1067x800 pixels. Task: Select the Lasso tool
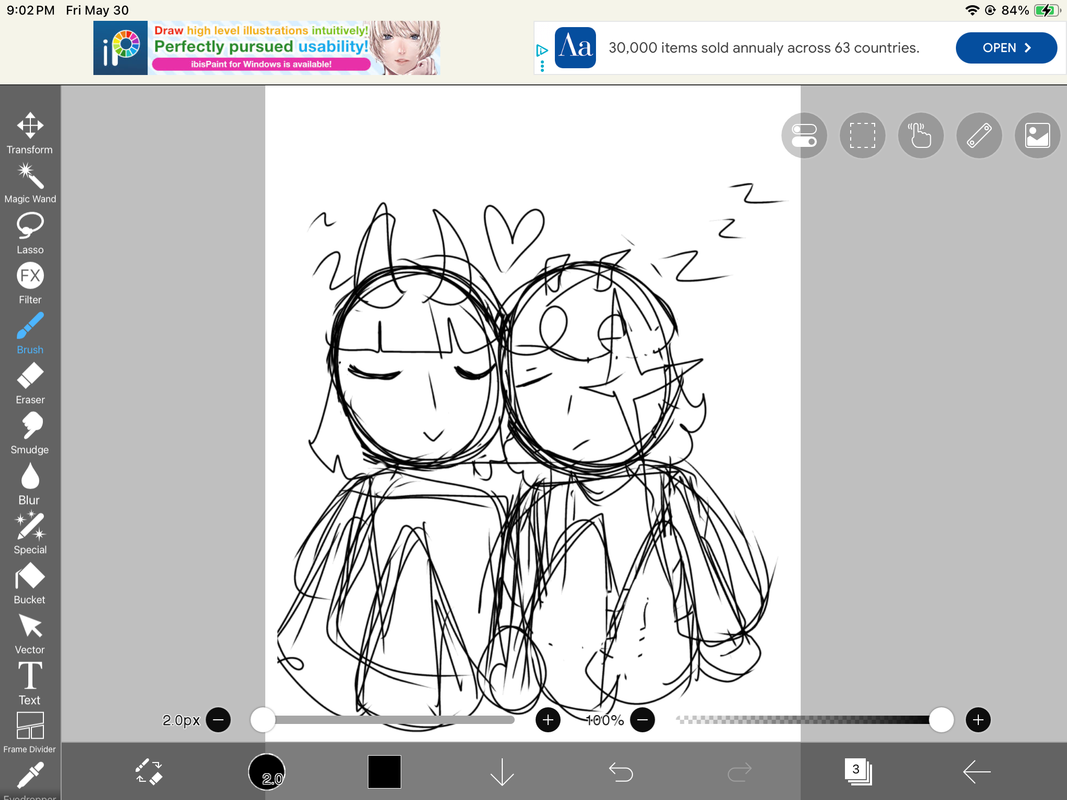pyautogui.click(x=30, y=233)
